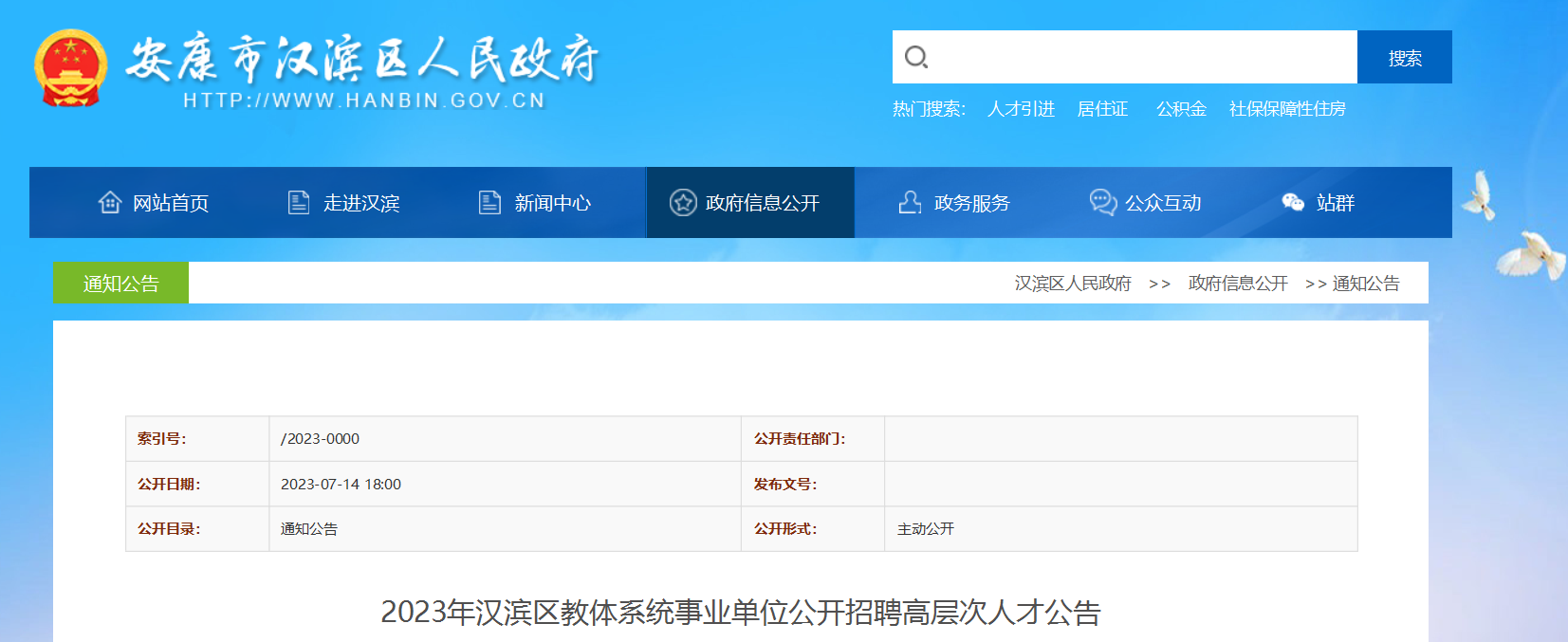Viewport: 1568px width, 642px height.
Task: Click the 公开日期 label cell
Action: point(197,485)
